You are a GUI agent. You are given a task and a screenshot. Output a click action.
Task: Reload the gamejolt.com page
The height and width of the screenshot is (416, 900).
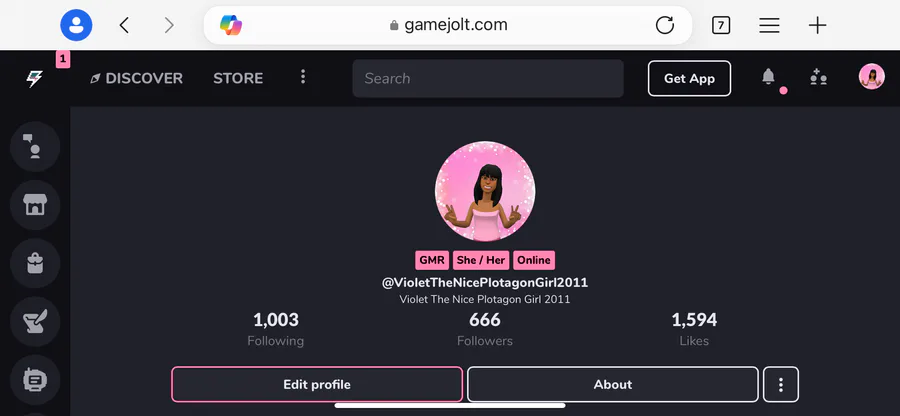665,25
